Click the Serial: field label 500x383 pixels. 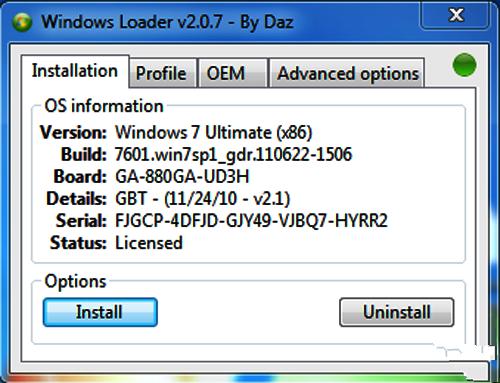click(x=81, y=221)
